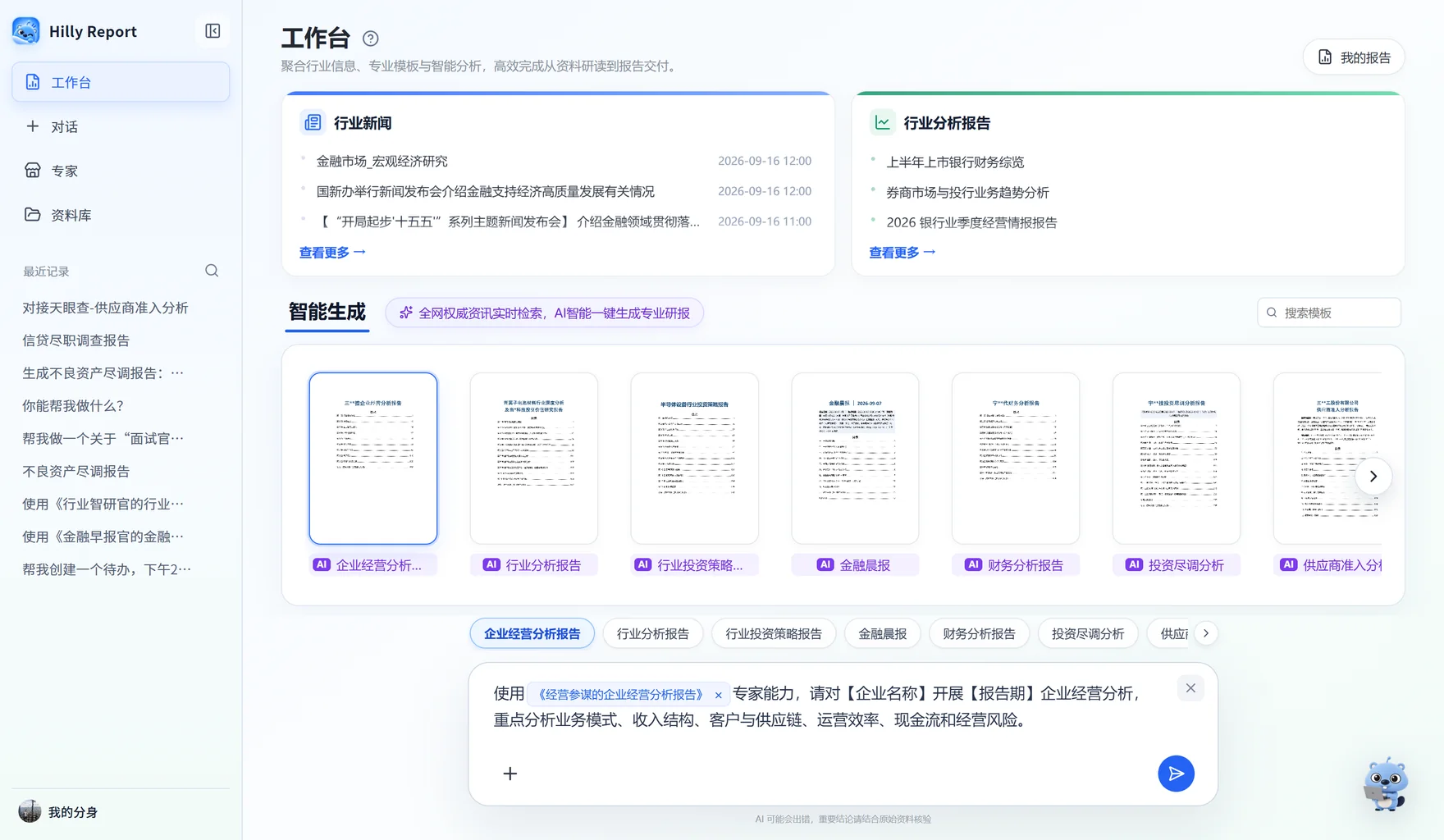The image size is (1444, 840).
Task: Show next templates with the carousel arrow
Action: (x=1373, y=477)
